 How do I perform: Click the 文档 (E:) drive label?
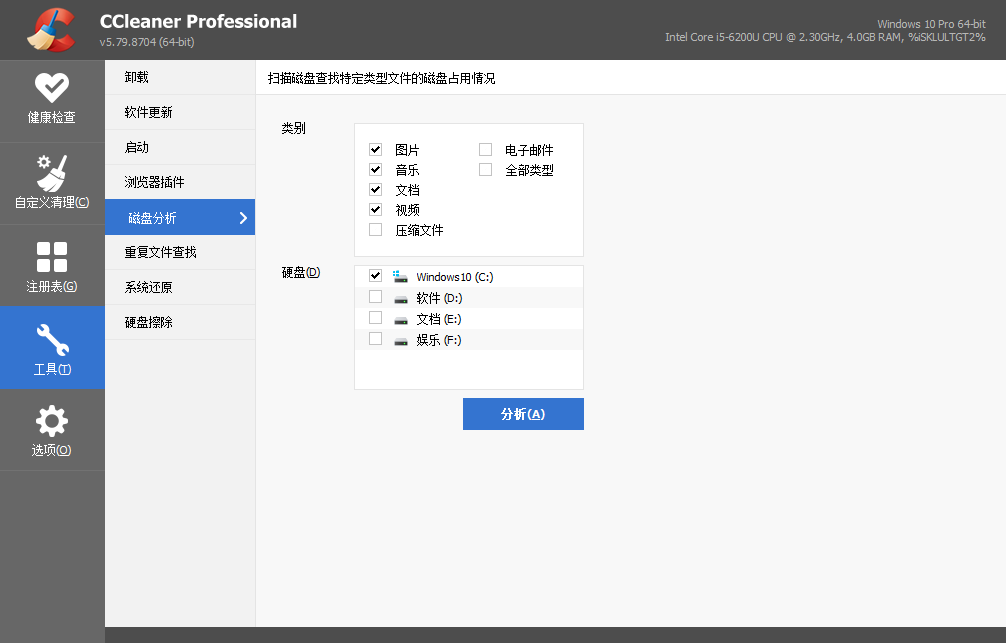(439, 319)
